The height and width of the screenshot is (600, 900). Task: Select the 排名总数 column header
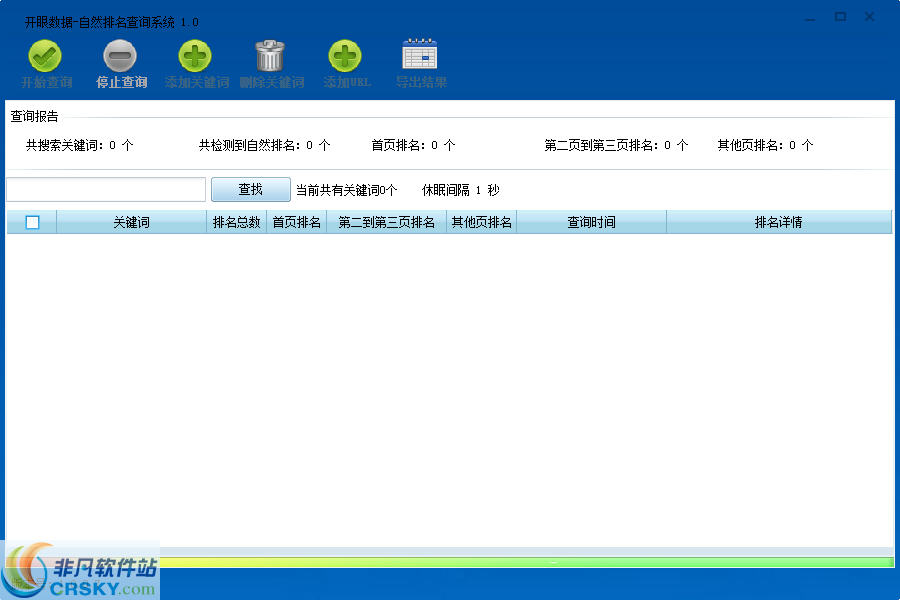click(236, 221)
